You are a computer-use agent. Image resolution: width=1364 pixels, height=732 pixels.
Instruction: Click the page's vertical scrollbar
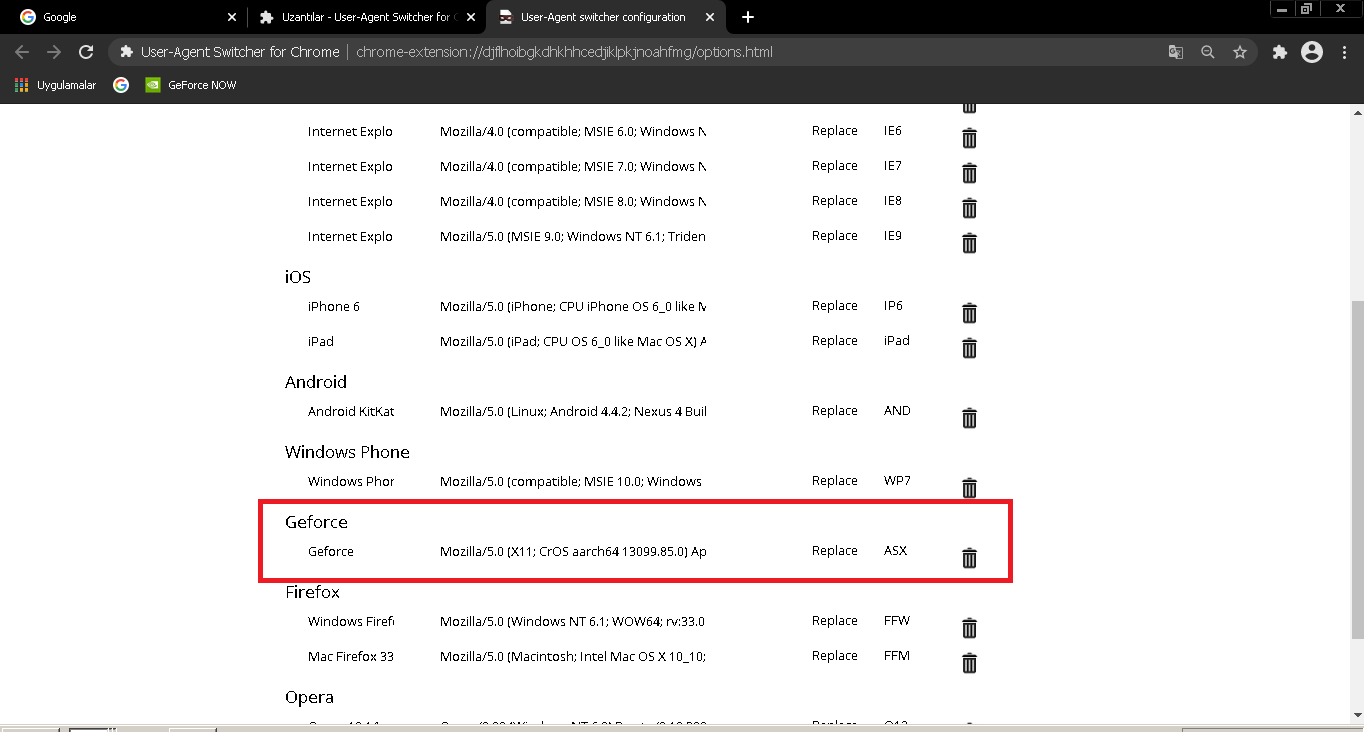click(x=1357, y=470)
